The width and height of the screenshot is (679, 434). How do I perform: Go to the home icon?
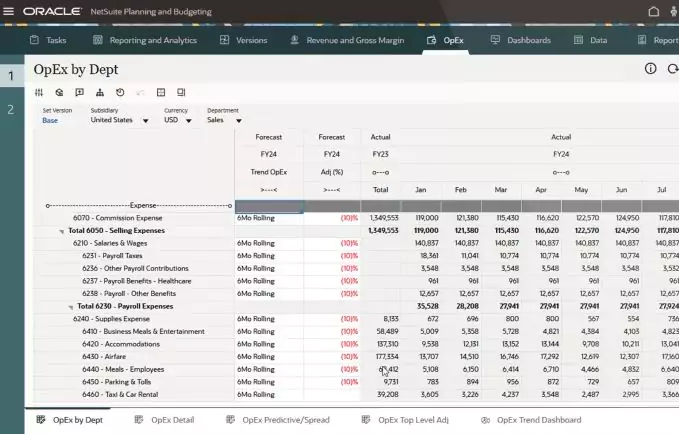(x=653, y=12)
